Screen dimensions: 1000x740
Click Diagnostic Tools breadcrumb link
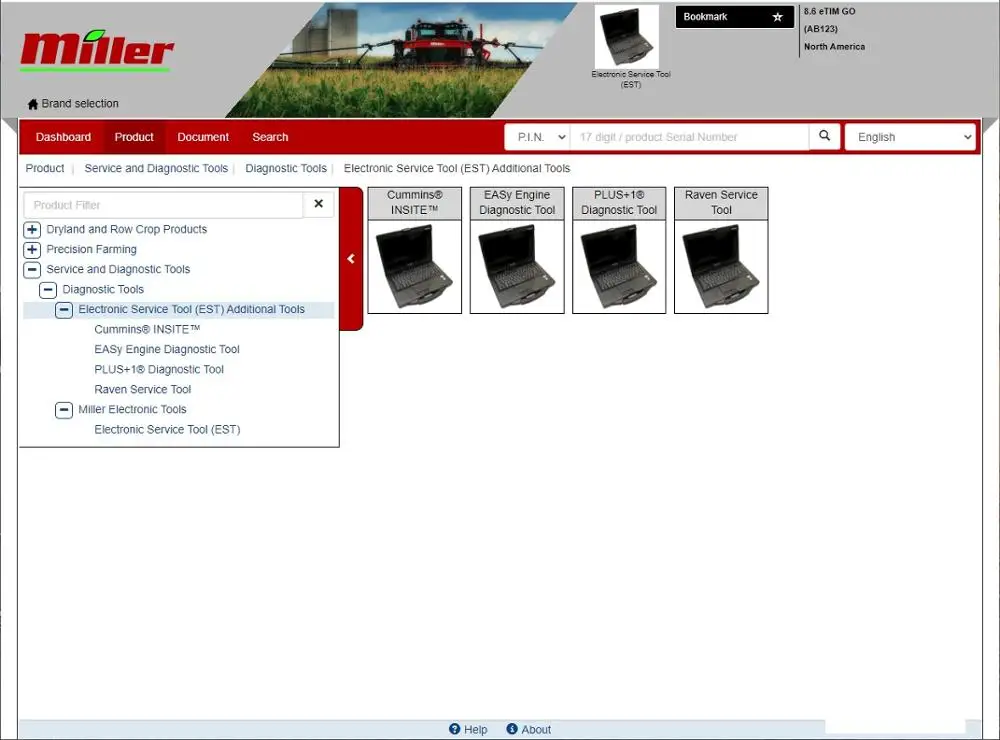point(286,168)
